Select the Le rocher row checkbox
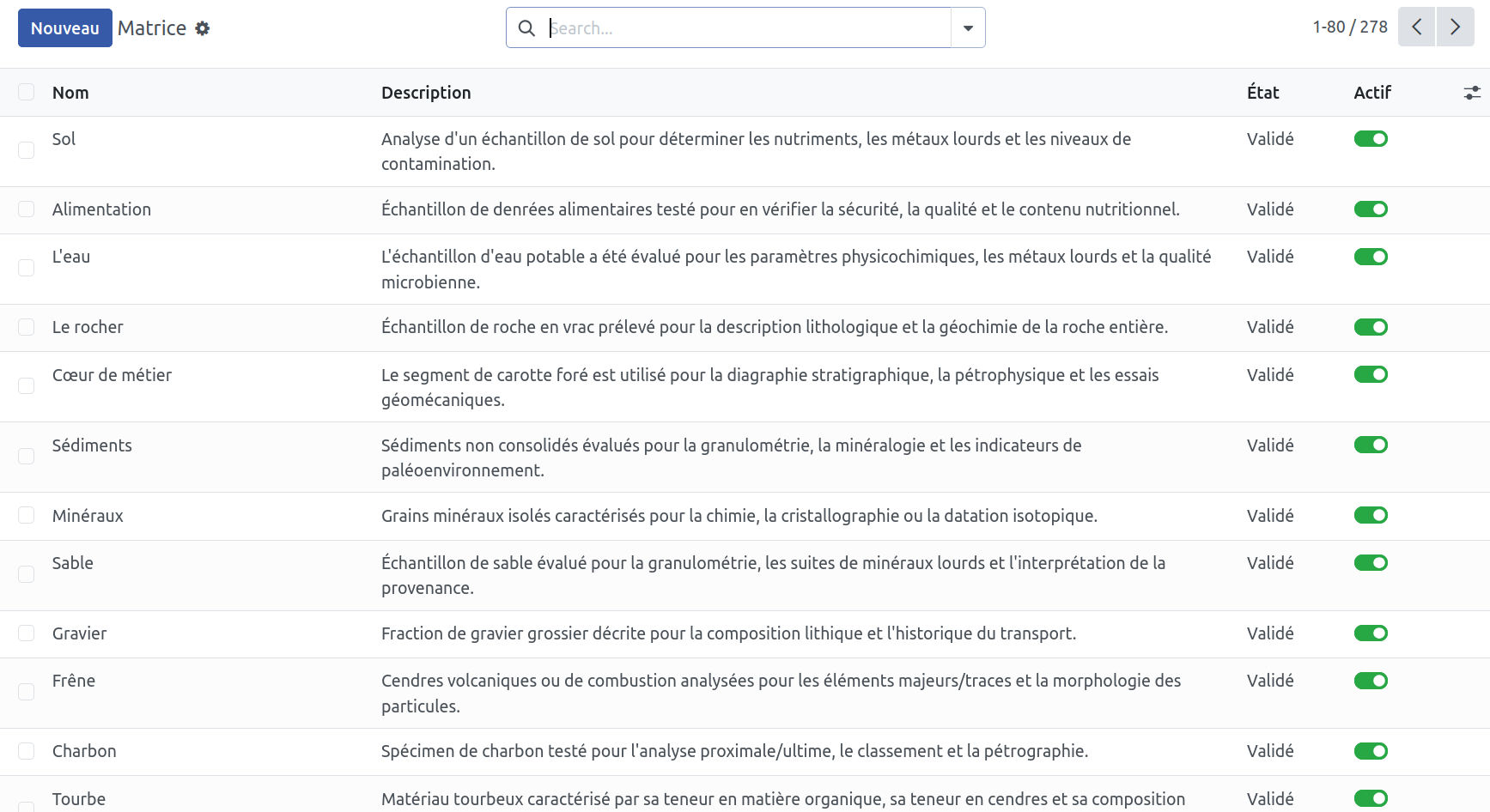The image size is (1490, 812). (27, 327)
